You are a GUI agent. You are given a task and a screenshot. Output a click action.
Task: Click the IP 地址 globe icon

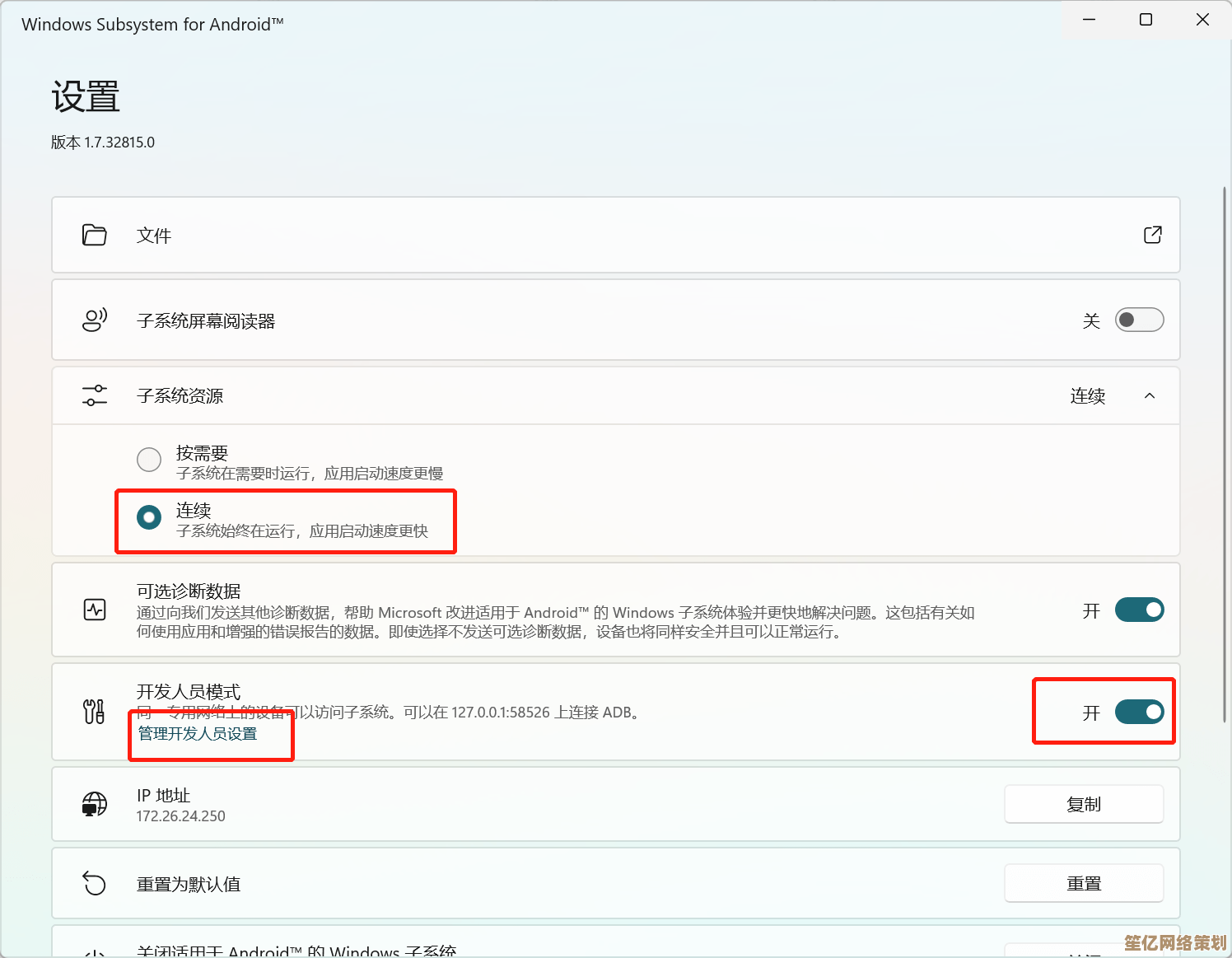[x=95, y=804]
